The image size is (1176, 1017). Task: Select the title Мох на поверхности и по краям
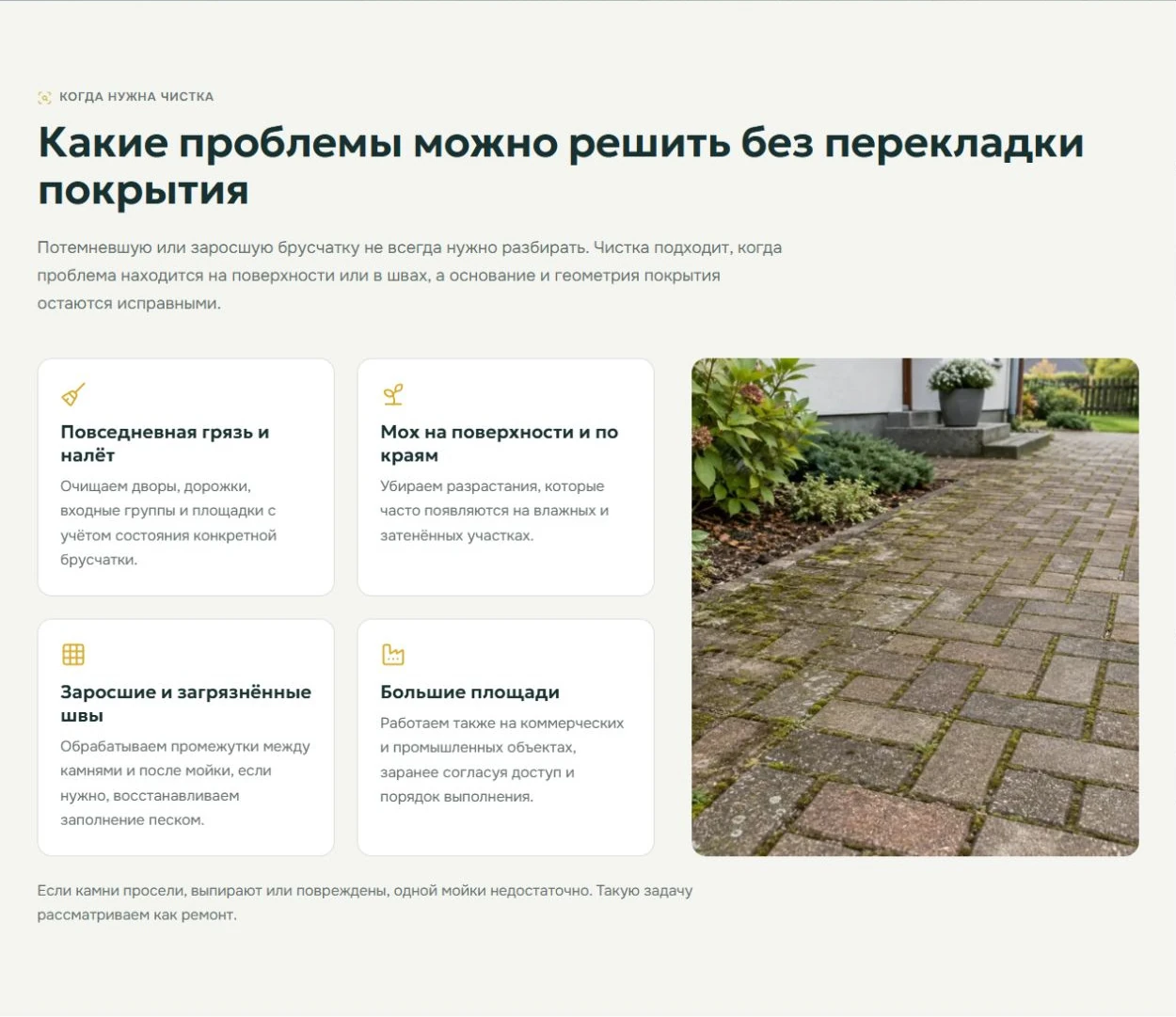click(499, 443)
